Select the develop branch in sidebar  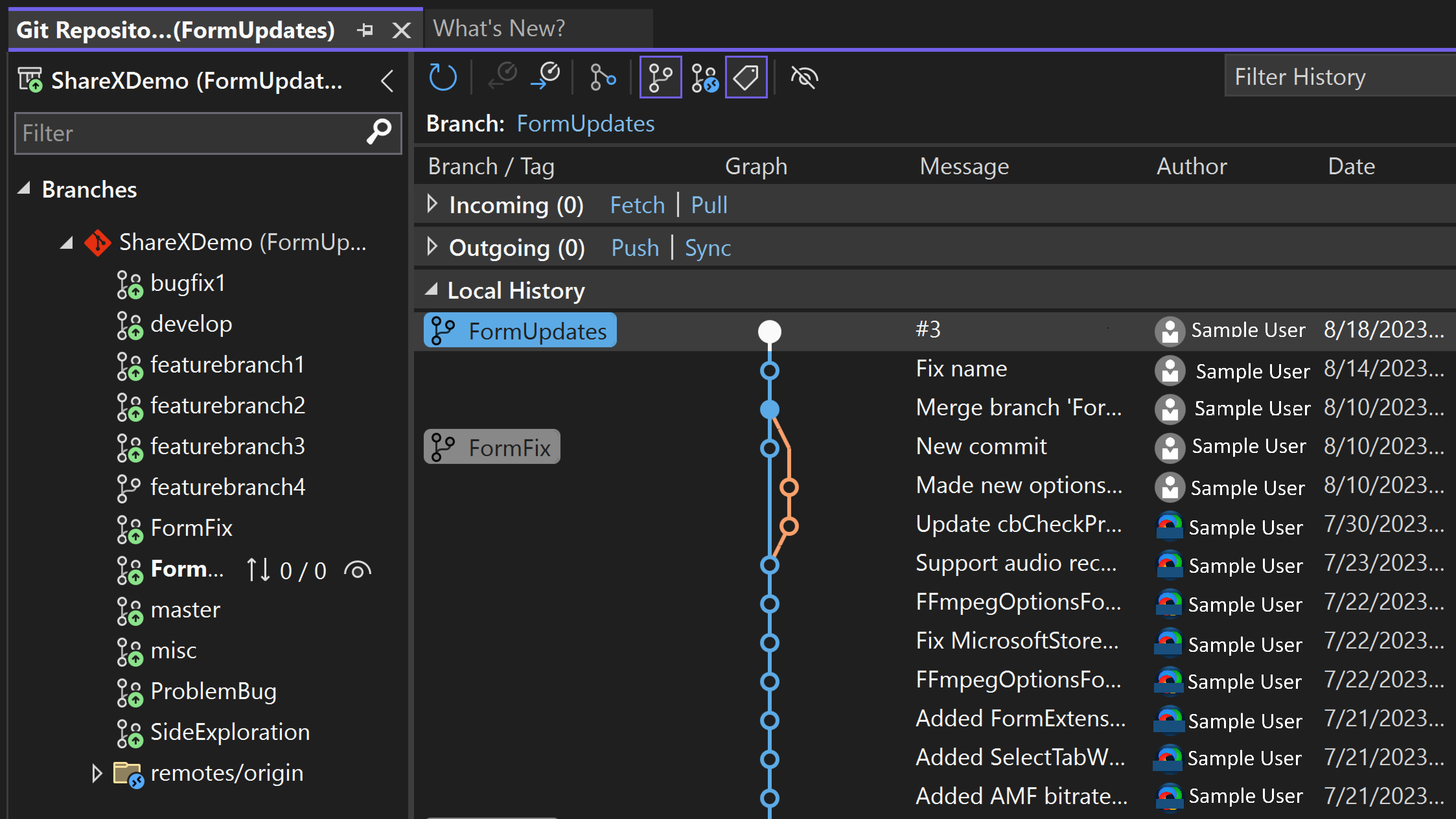coord(192,324)
